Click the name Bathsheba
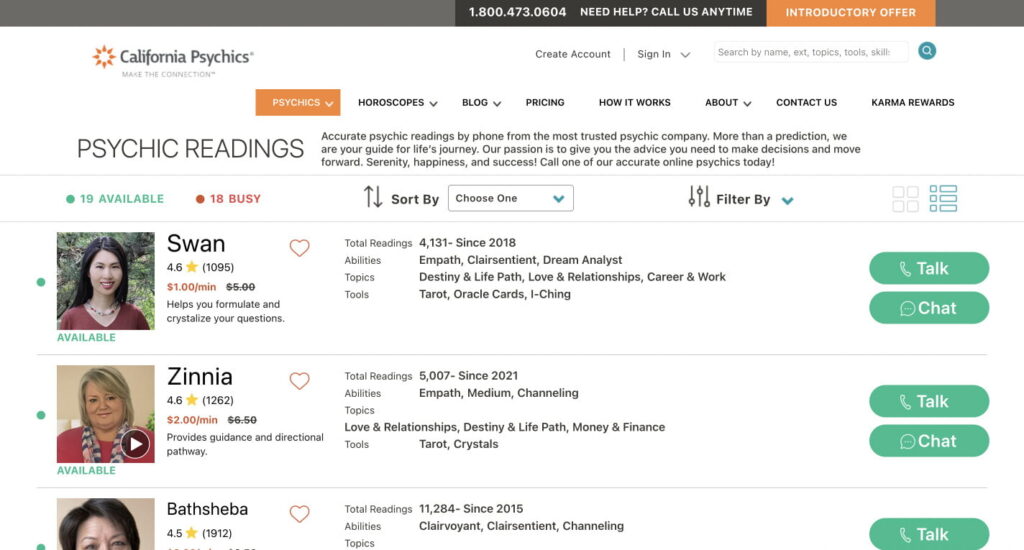Screen dimensions: 1024x550 click(x=207, y=509)
